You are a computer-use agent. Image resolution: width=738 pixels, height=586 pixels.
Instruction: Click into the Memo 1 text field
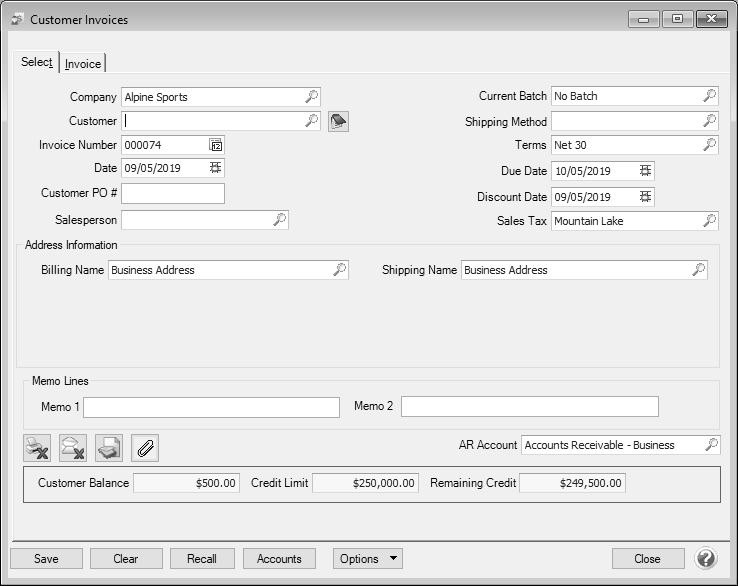(212, 407)
